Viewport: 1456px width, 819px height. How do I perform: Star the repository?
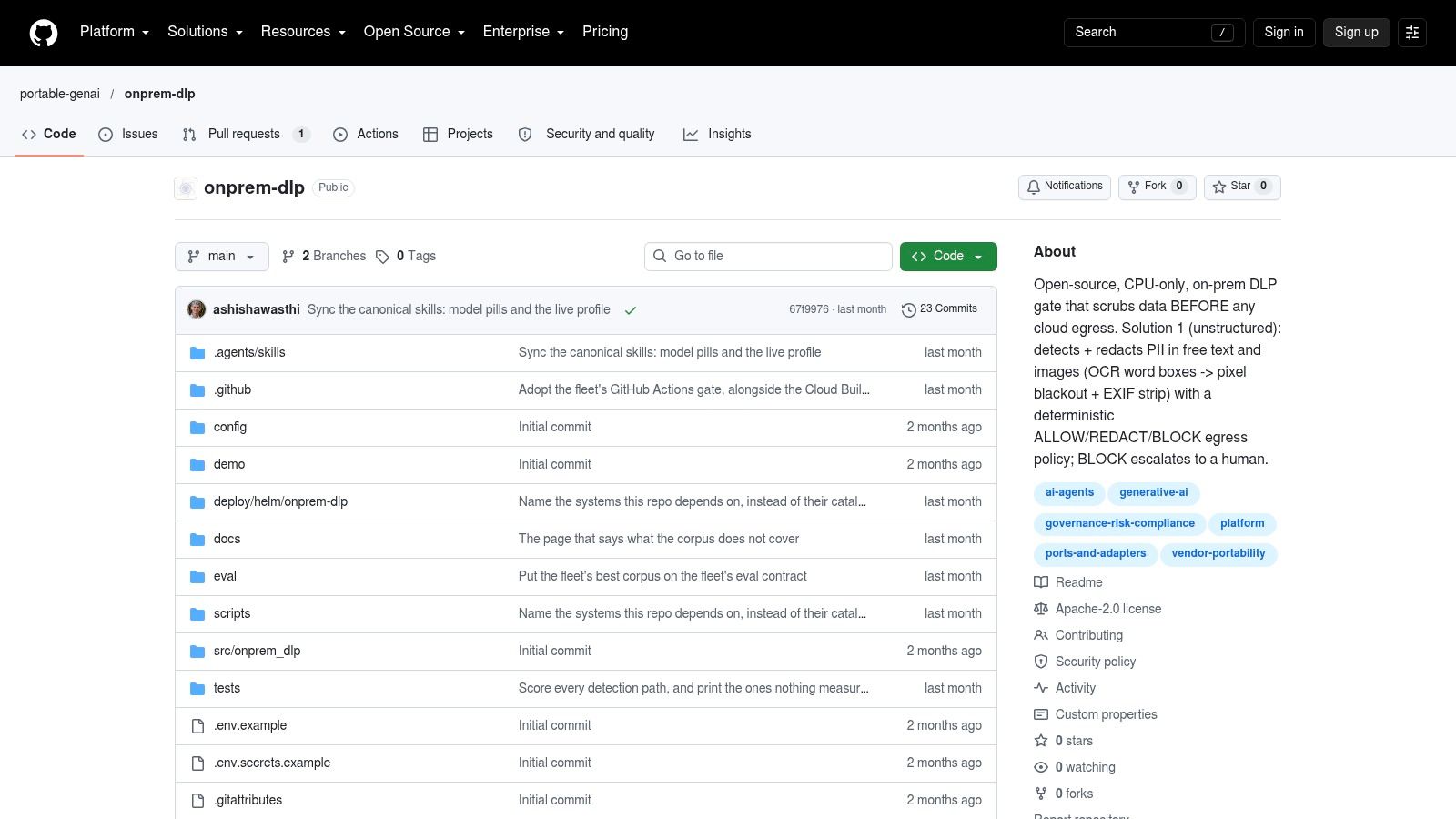pos(1242,187)
